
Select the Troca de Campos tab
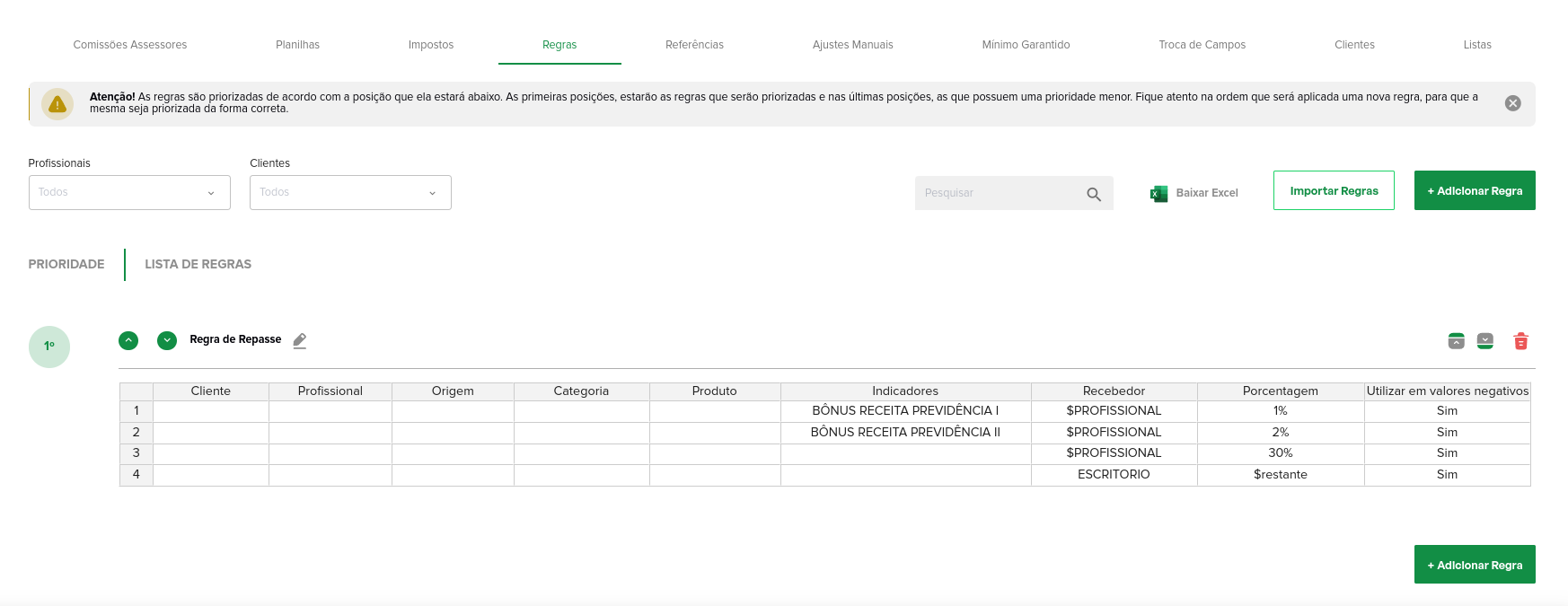pyautogui.click(x=1202, y=45)
